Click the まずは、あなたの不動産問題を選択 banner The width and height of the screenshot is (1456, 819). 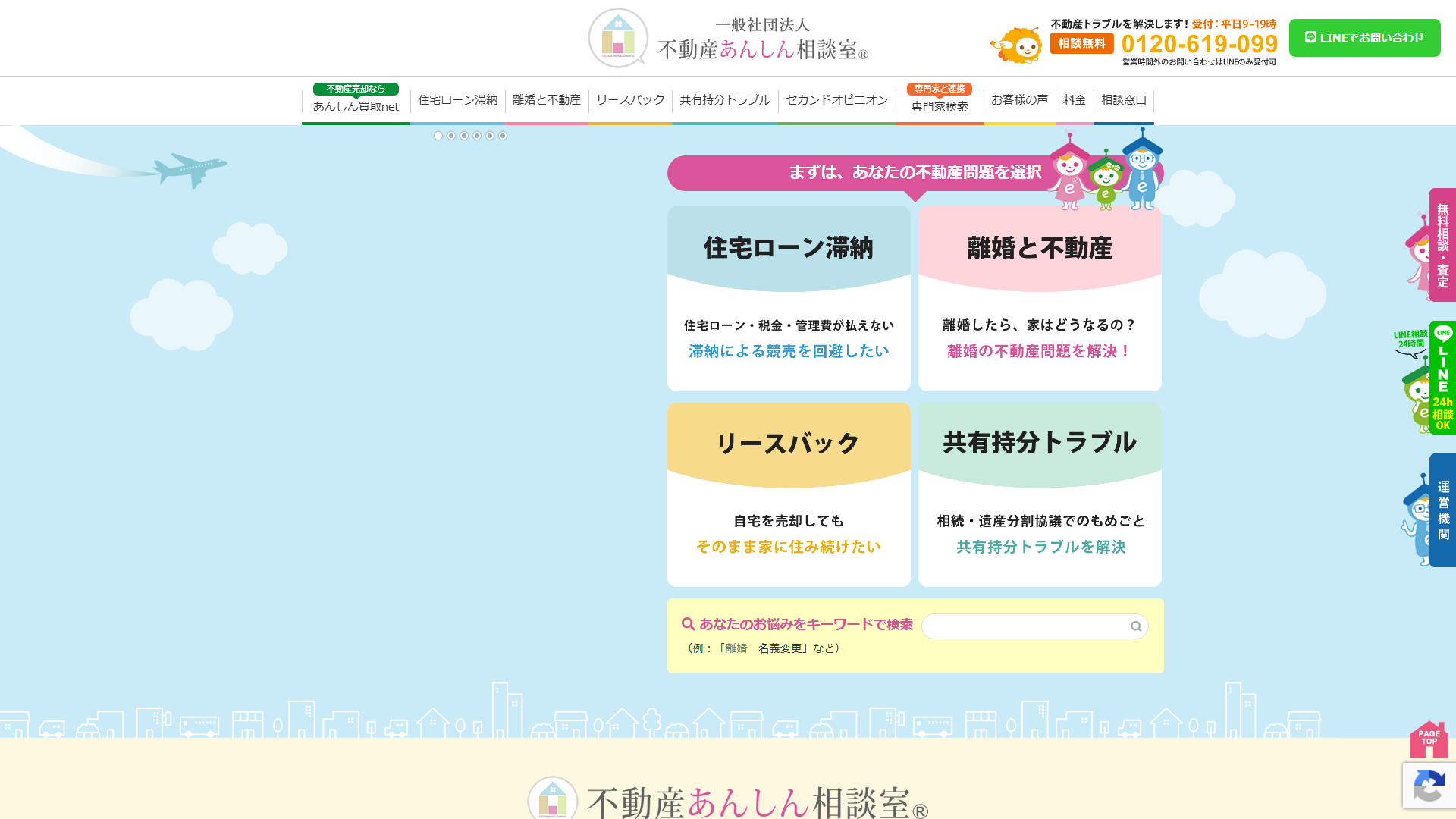tap(915, 173)
